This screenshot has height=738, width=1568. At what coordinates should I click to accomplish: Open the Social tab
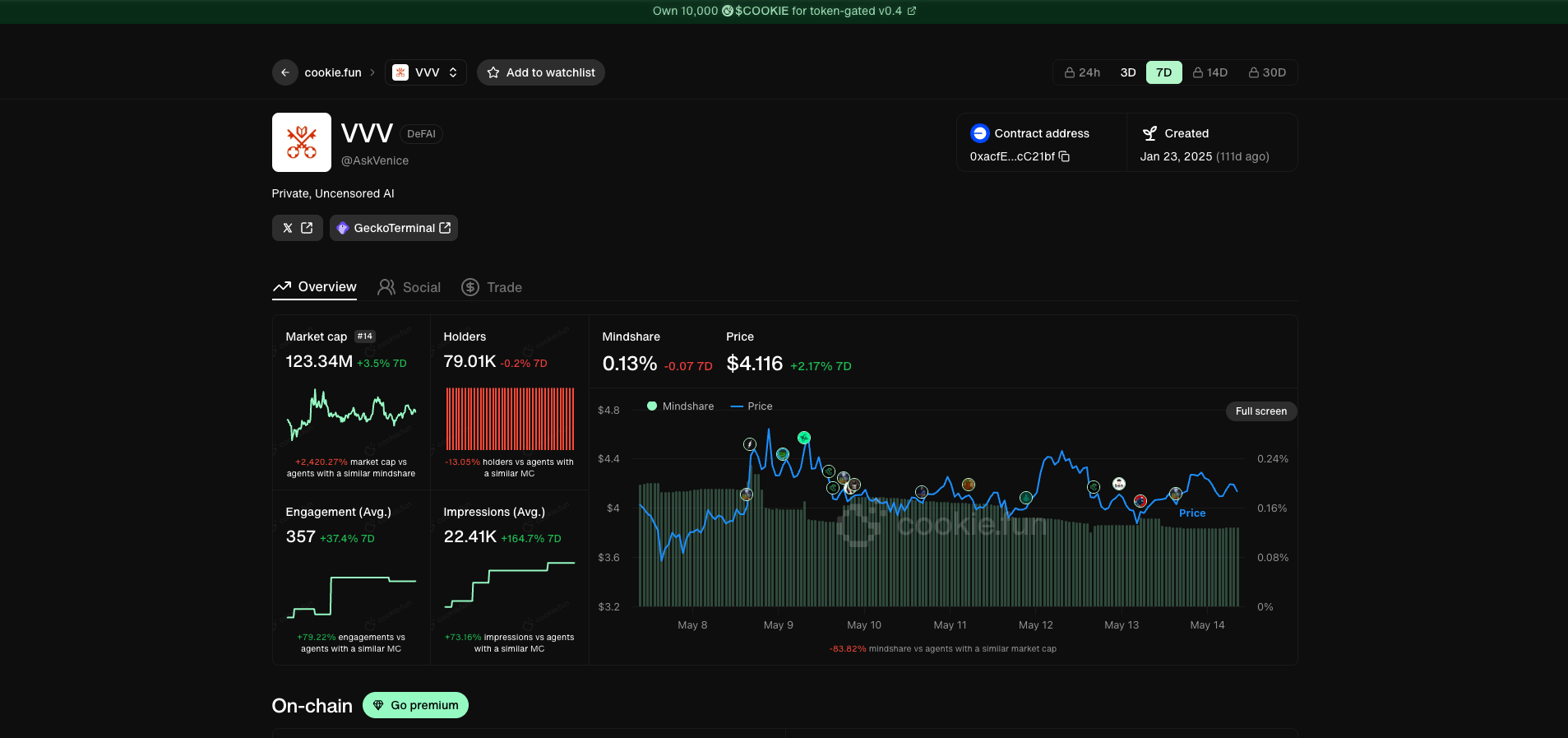409,287
